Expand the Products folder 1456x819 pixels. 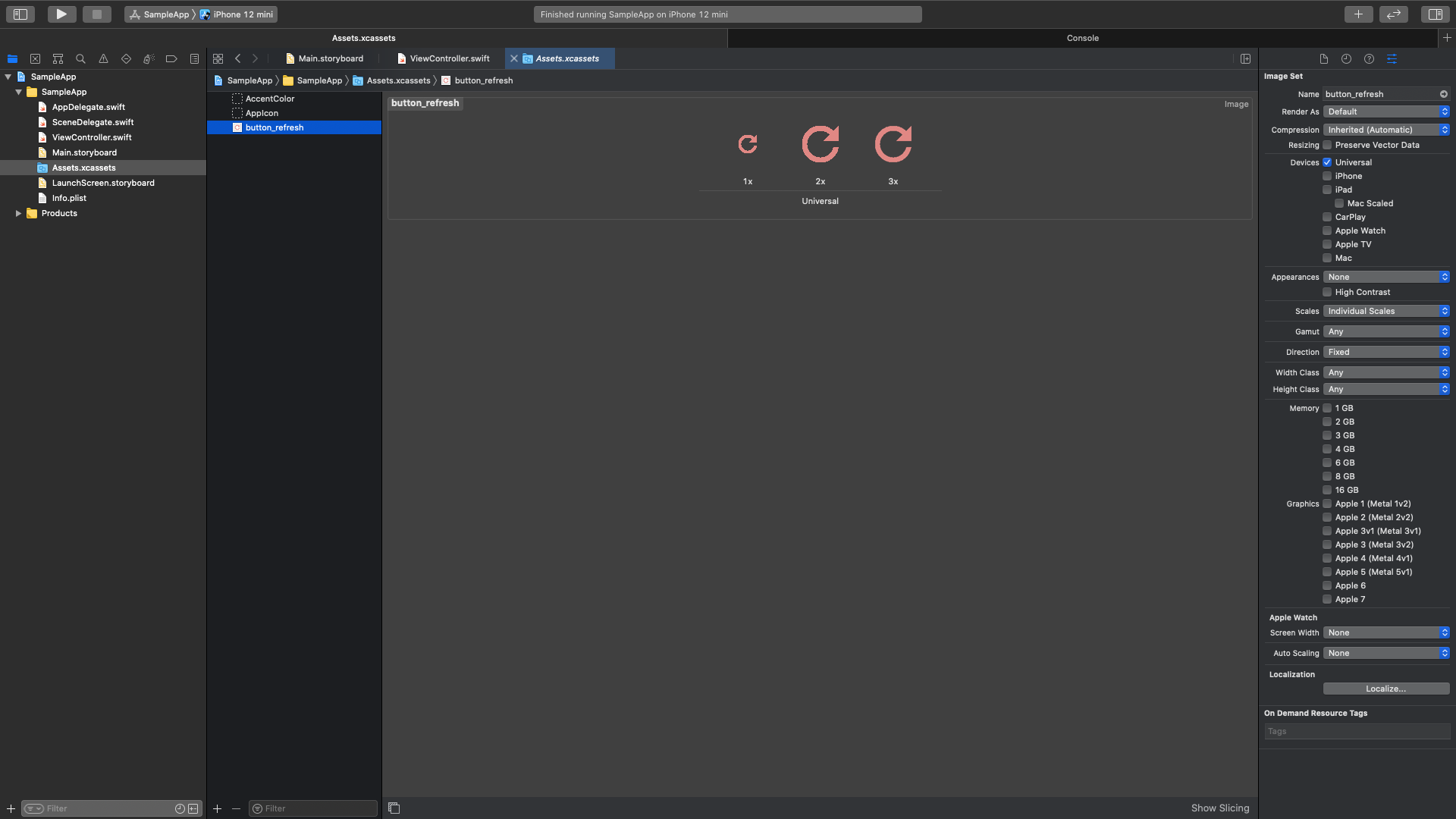click(x=18, y=214)
